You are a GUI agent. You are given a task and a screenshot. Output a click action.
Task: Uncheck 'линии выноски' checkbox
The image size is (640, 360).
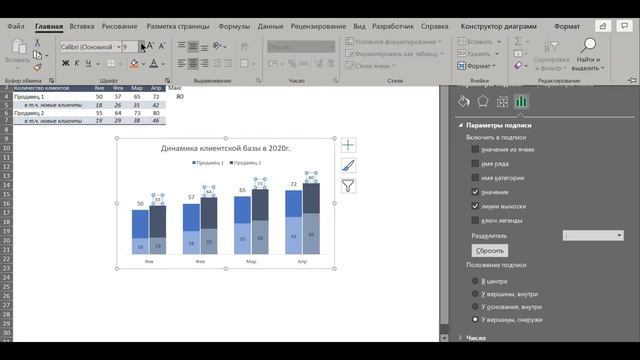point(475,206)
